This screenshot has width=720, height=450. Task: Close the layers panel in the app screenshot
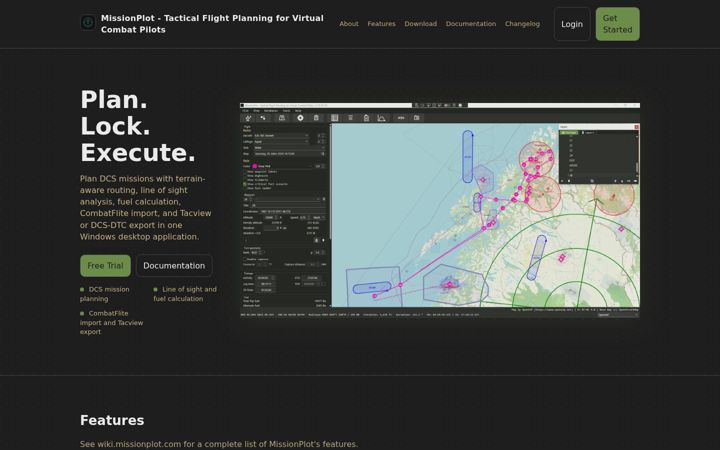[x=636, y=127]
